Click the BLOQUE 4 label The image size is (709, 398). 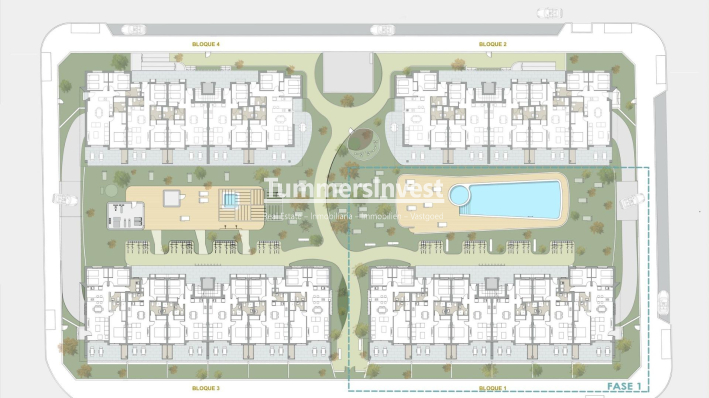click(x=206, y=44)
